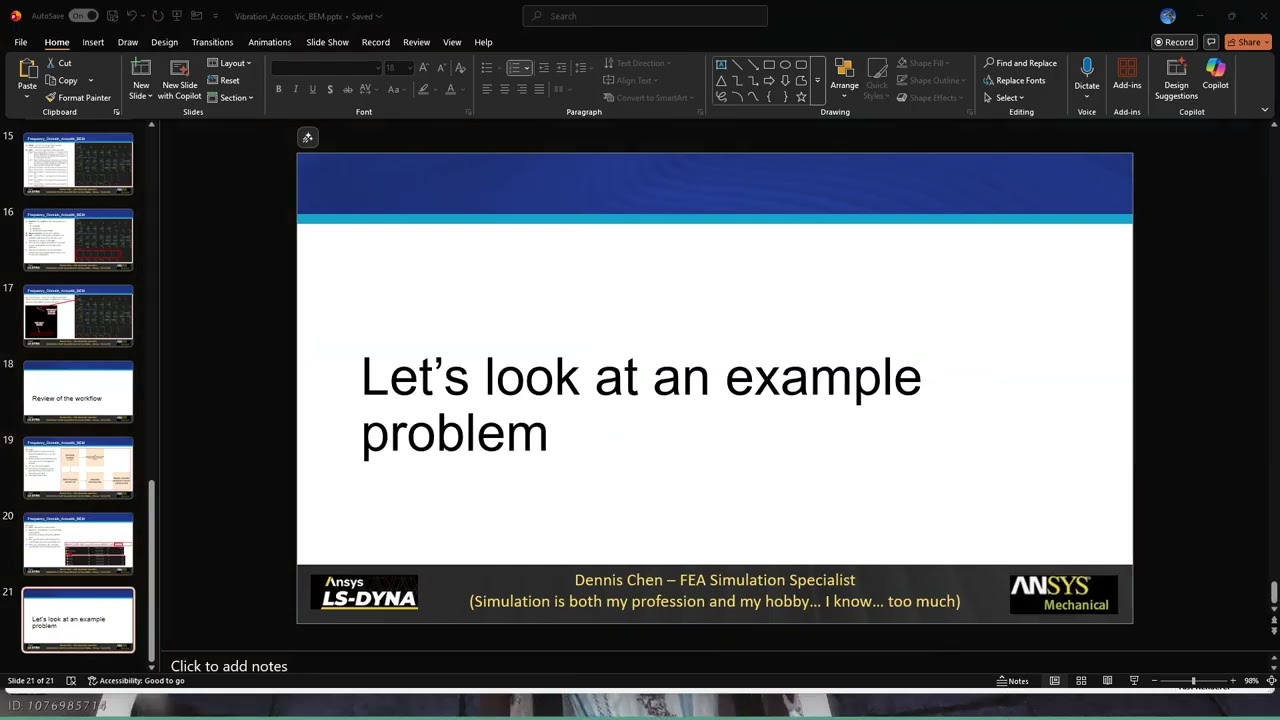Viewport: 1280px width, 720px height.
Task: Launch Copilot from ribbon
Action: (x=1215, y=74)
